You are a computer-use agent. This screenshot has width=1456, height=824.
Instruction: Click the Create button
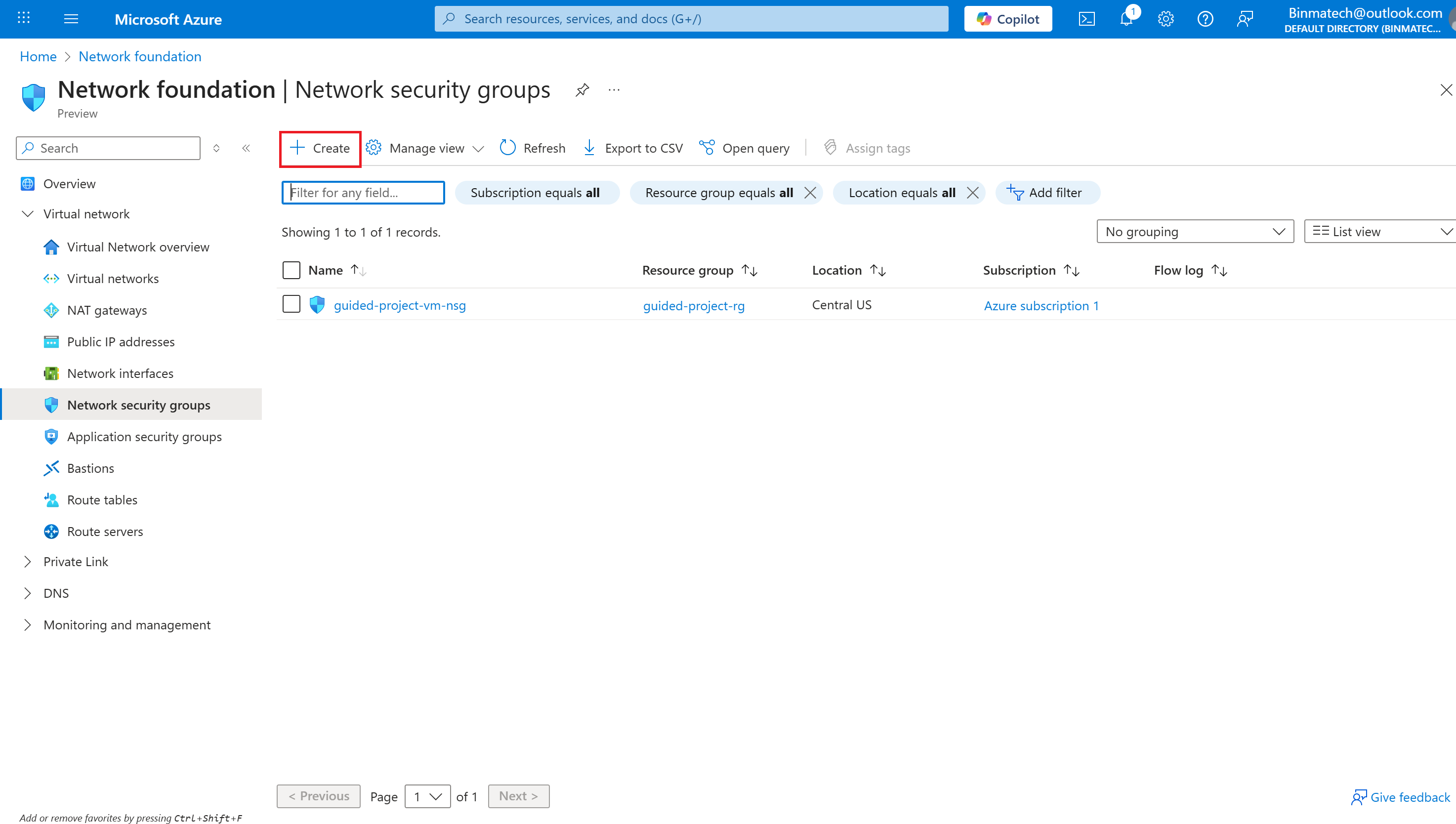coord(320,148)
